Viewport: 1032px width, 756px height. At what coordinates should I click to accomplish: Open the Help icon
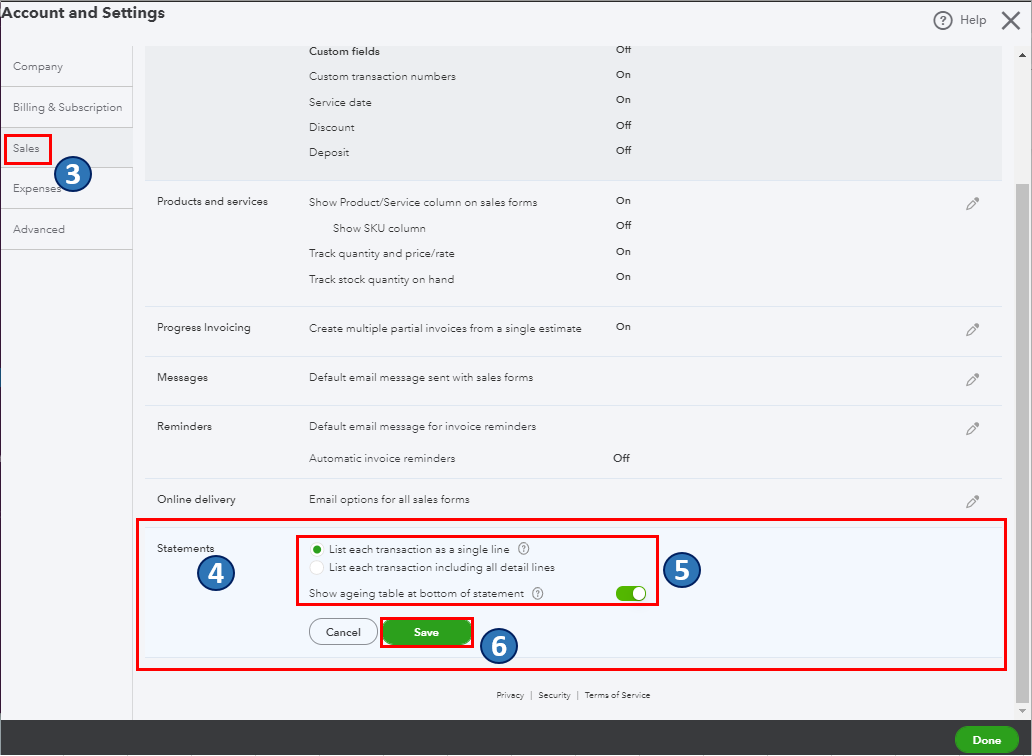[943, 19]
